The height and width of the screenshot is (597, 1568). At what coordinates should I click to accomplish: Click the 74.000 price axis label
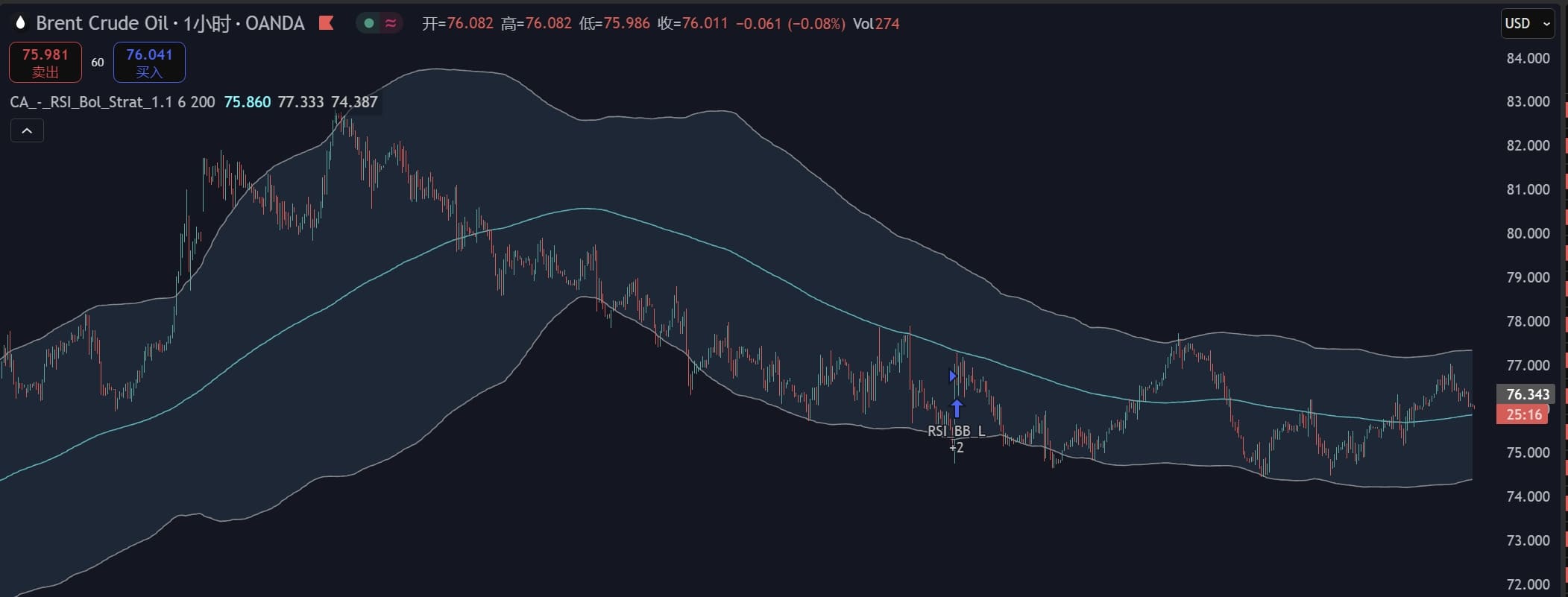point(1528,497)
